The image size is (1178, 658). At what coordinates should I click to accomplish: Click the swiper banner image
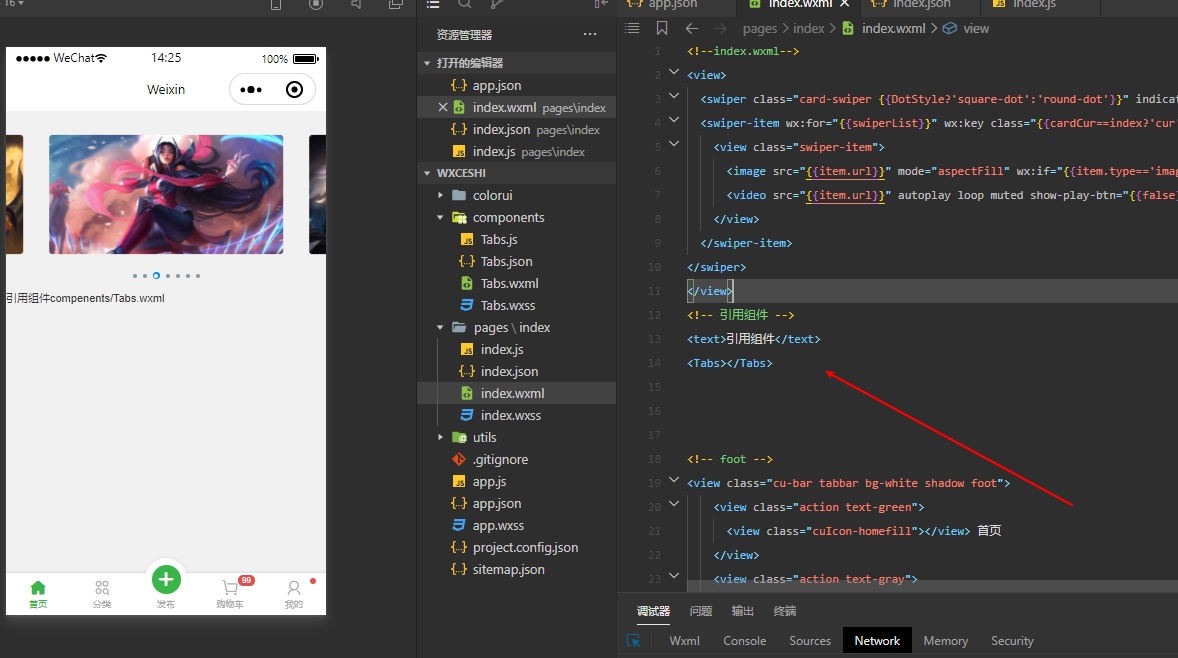[166, 195]
